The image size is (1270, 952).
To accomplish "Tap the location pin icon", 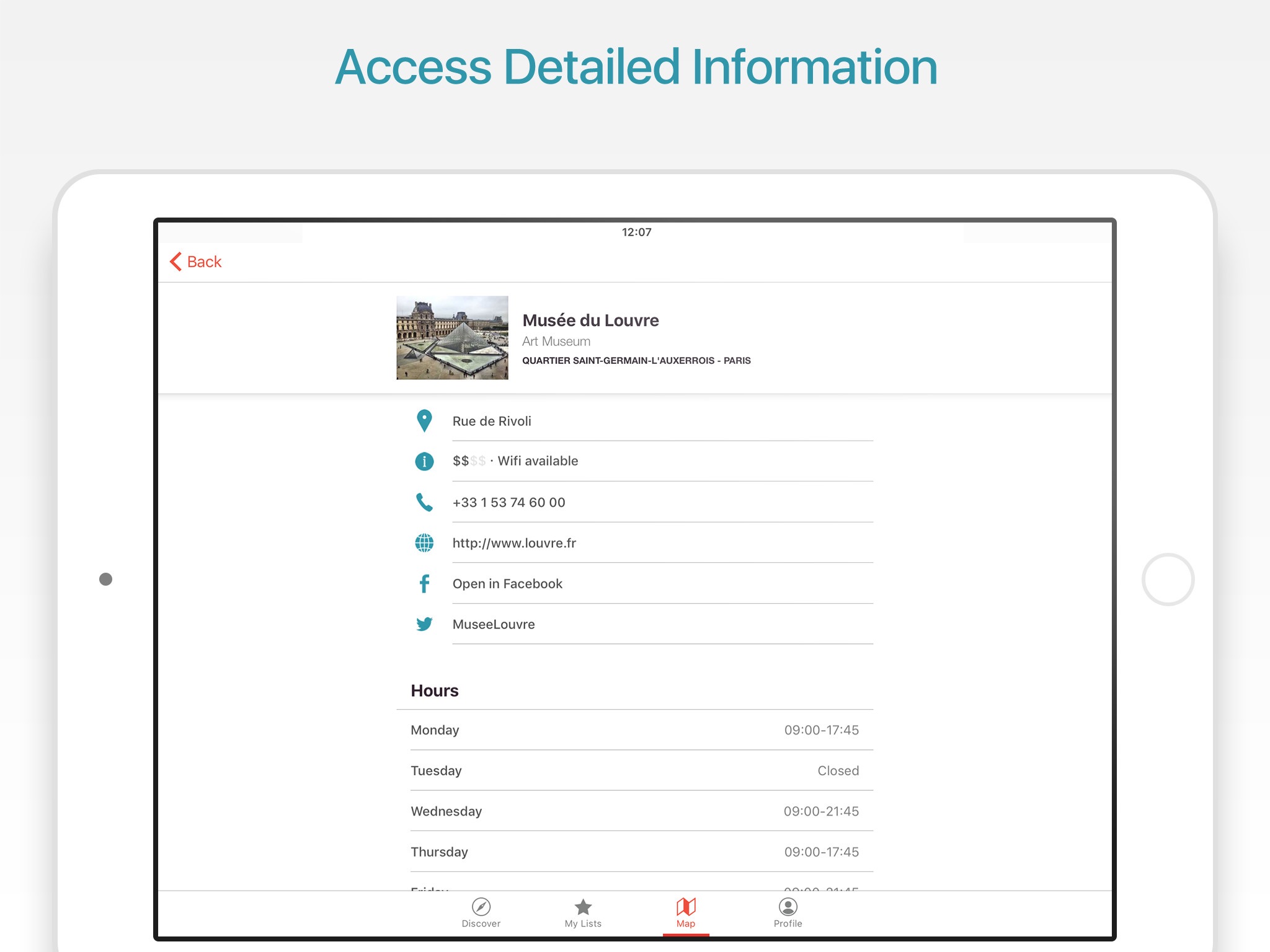I will (x=424, y=421).
